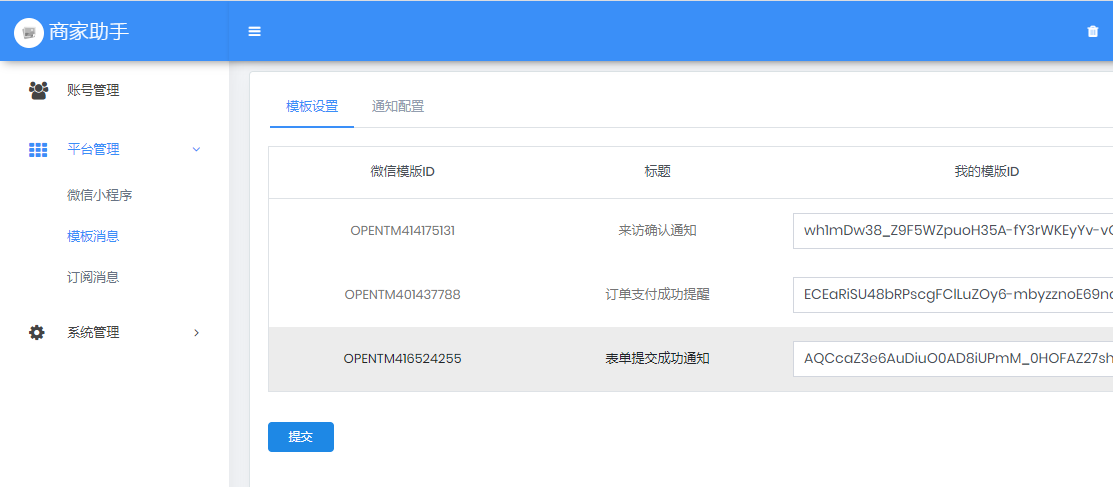
Task: Switch to the 通知配置 tab
Action: coord(398,106)
